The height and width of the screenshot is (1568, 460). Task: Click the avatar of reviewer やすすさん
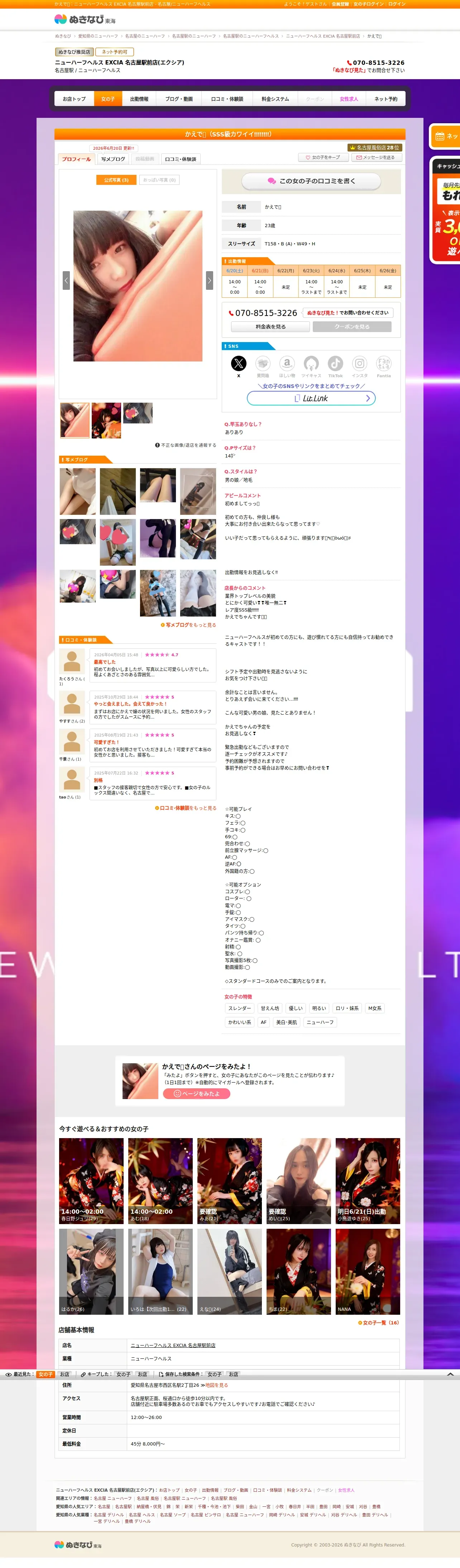[x=72, y=704]
